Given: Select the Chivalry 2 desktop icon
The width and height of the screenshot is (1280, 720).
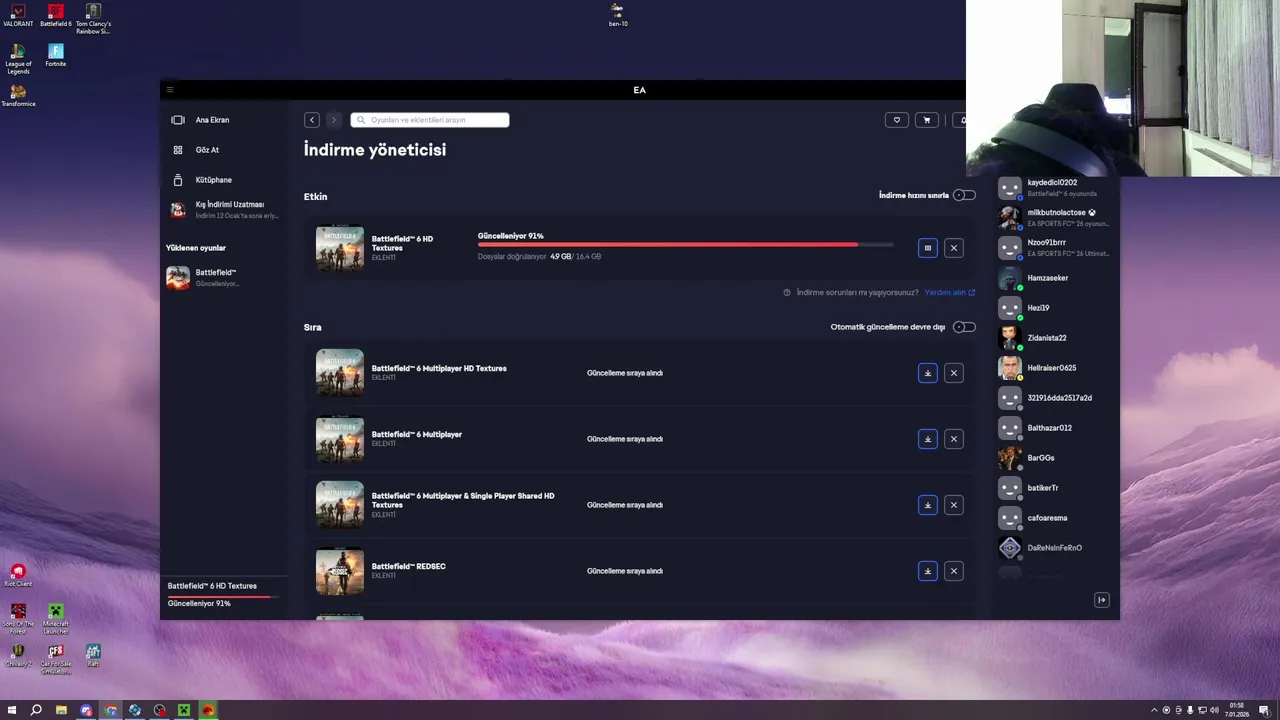Looking at the screenshot, I should tap(18, 656).
